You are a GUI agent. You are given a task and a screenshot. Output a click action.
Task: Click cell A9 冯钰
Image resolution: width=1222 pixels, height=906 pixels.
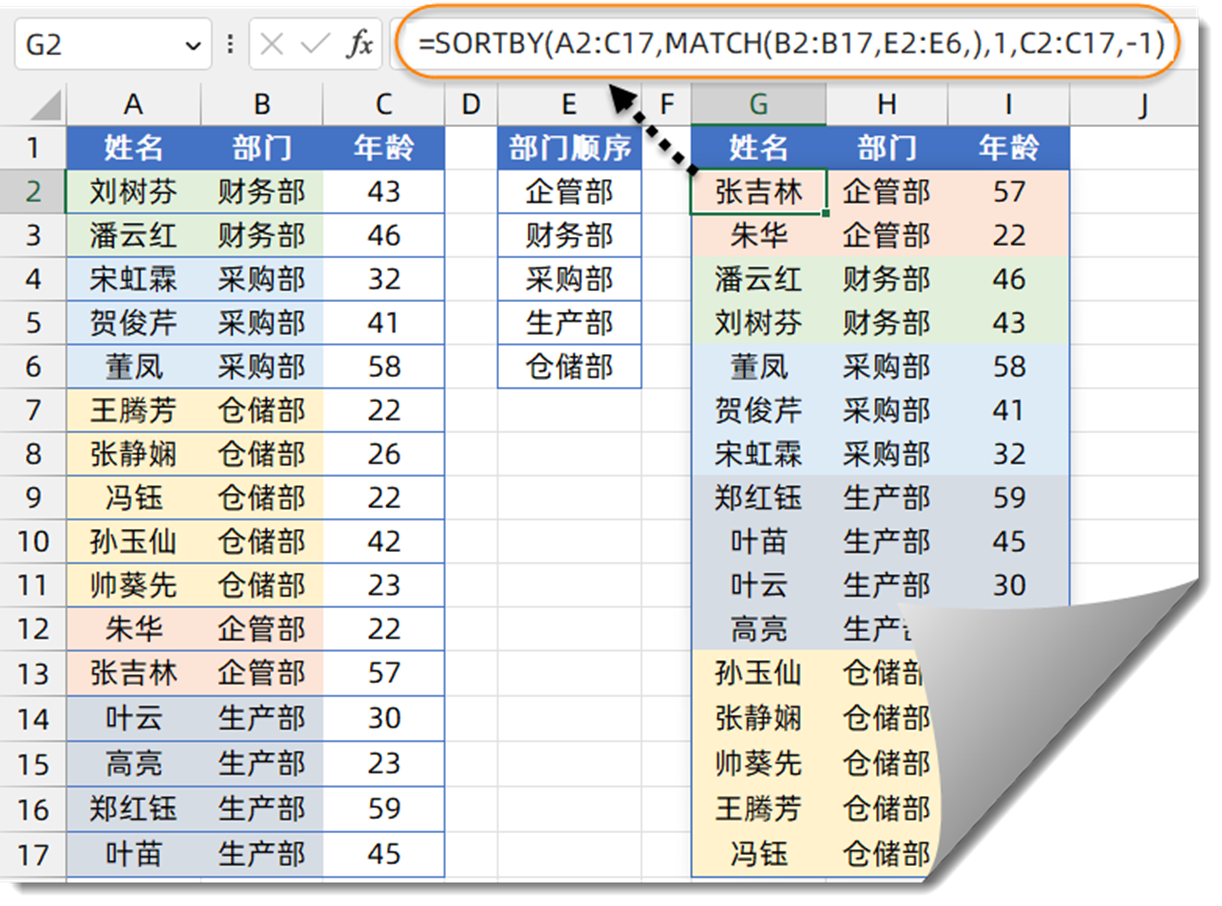click(x=133, y=498)
